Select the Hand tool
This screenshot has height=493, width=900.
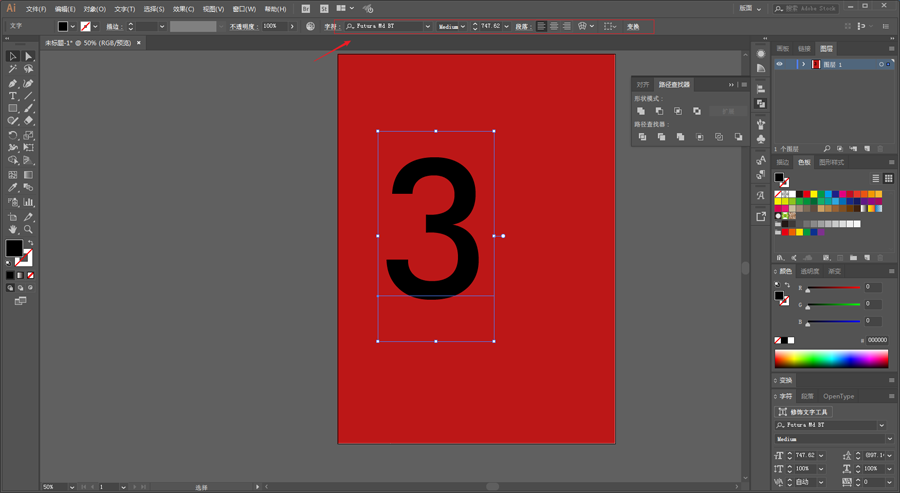pos(13,230)
